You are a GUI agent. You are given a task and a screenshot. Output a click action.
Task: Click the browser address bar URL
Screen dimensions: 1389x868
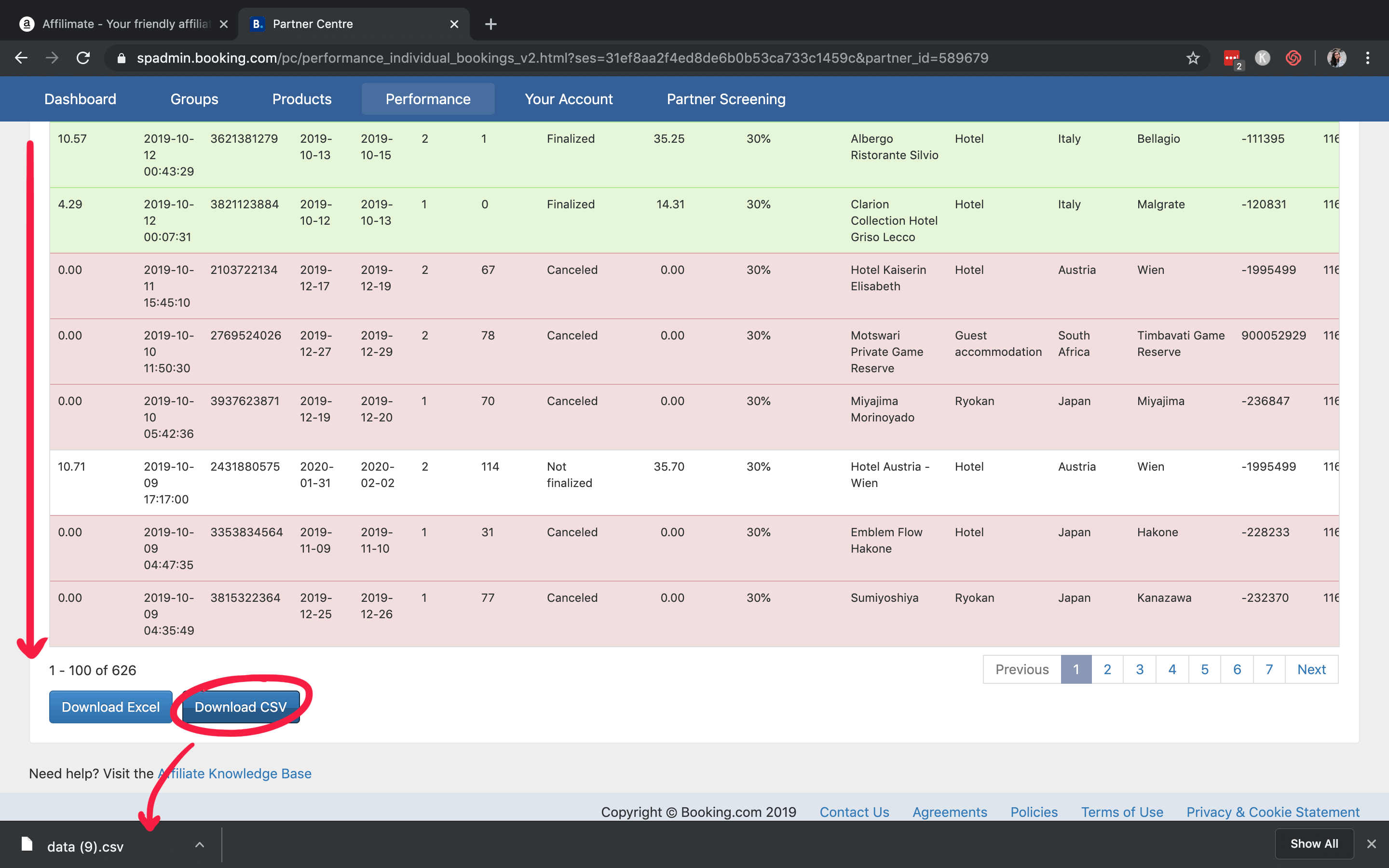click(x=562, y=58)
